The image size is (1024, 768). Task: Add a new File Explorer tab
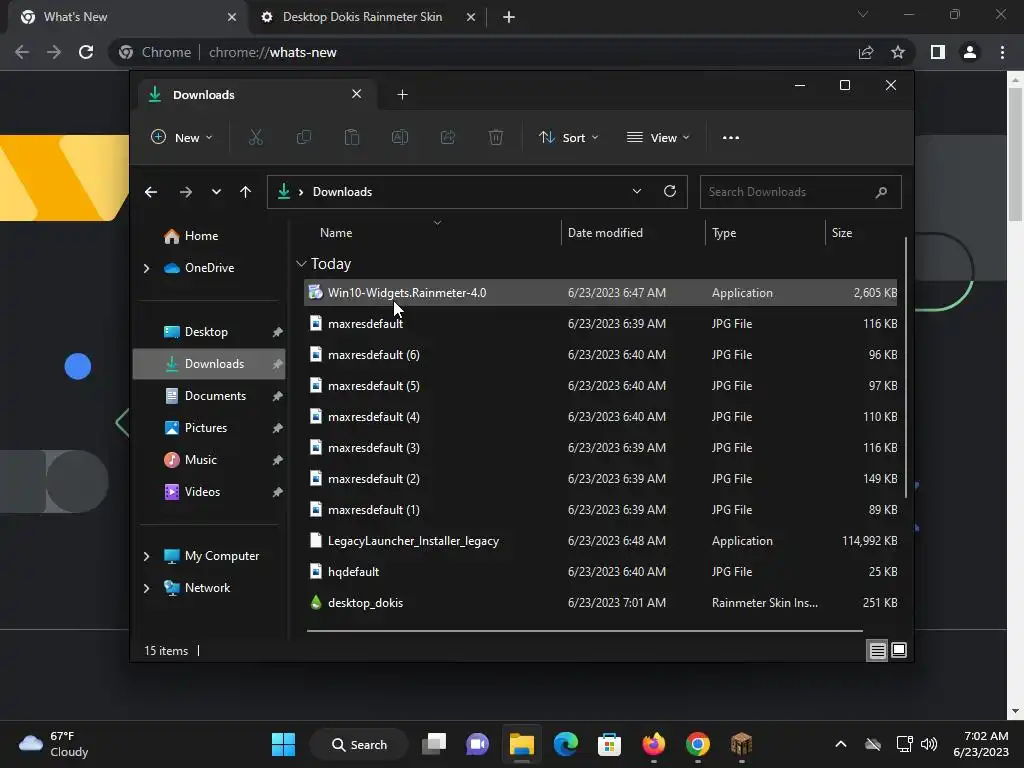pyautogui.click(x=402, y=95)
